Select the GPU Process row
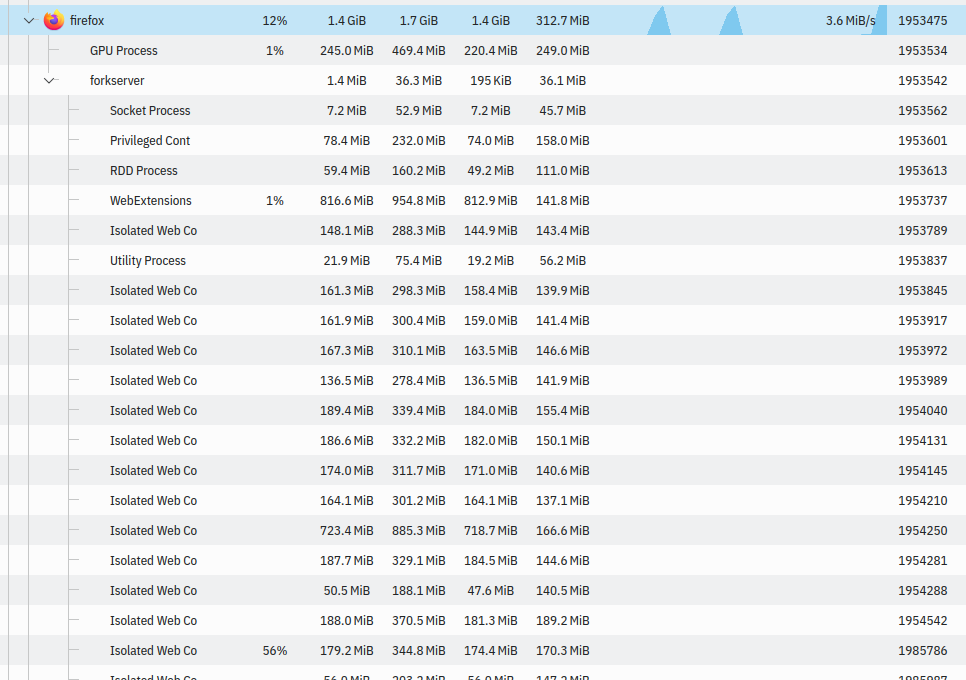Image resolution: width=966 pixels, height=680 pixels. click(483, 51)
